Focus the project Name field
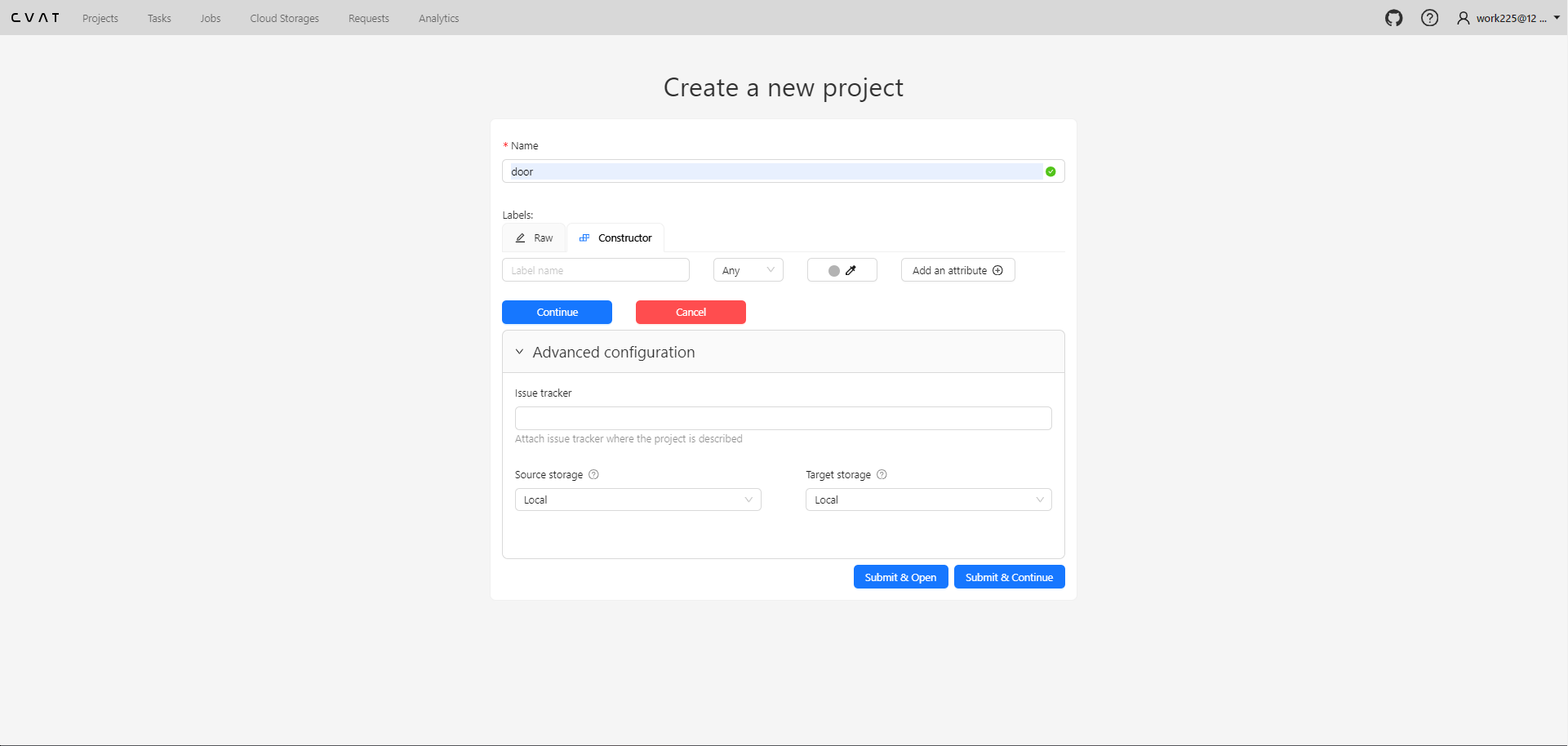 coord(783,171)
